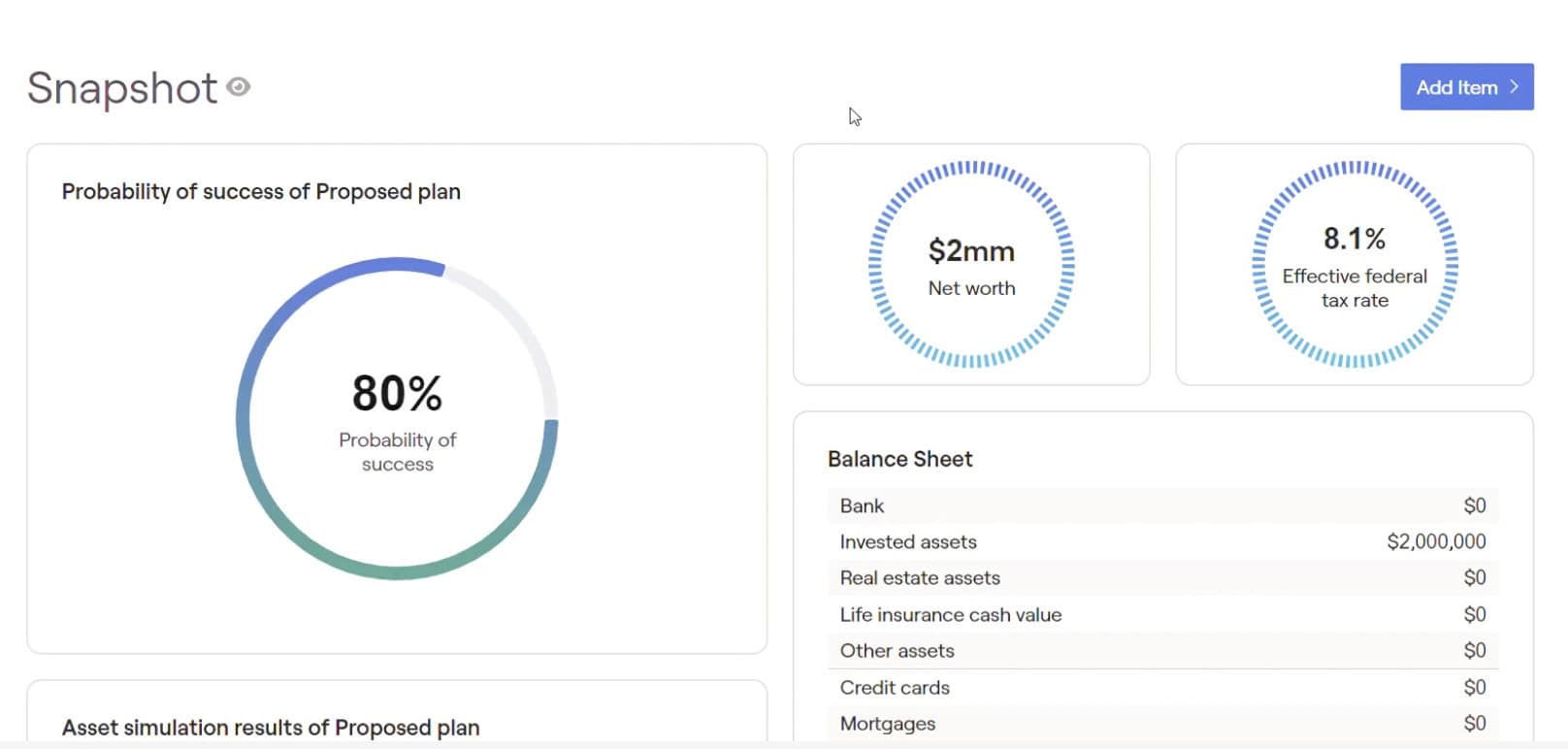Select the Mortgages row label
The width and height of the screenshot is (1568, 749).
pos(888,723)
